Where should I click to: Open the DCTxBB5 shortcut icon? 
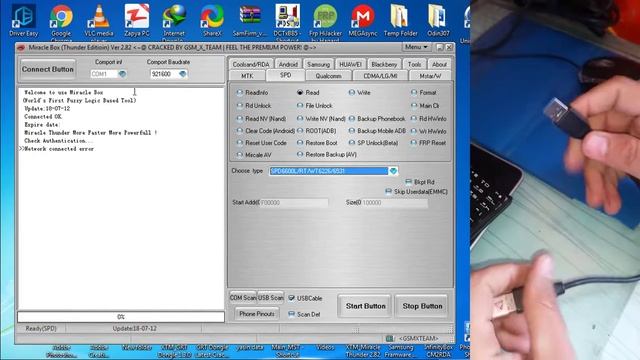(x=287, y=21)
